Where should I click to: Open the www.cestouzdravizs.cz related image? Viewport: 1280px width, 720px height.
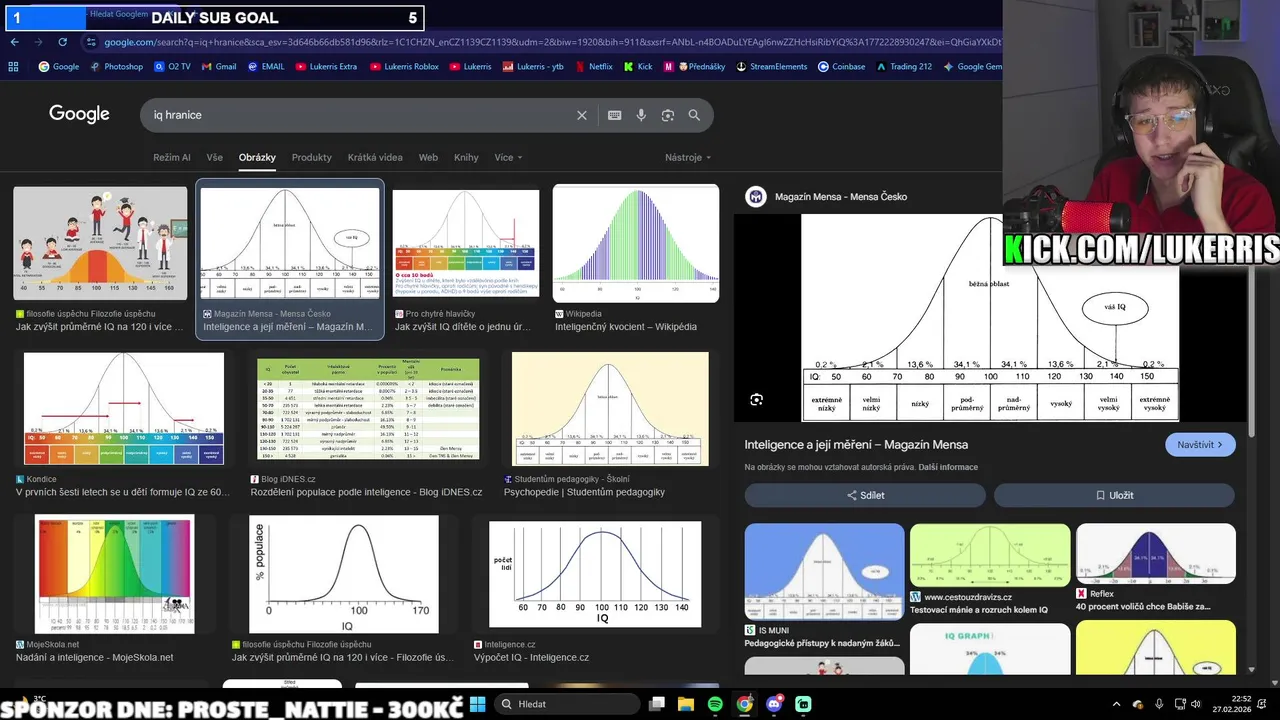(x=990, y=556)
